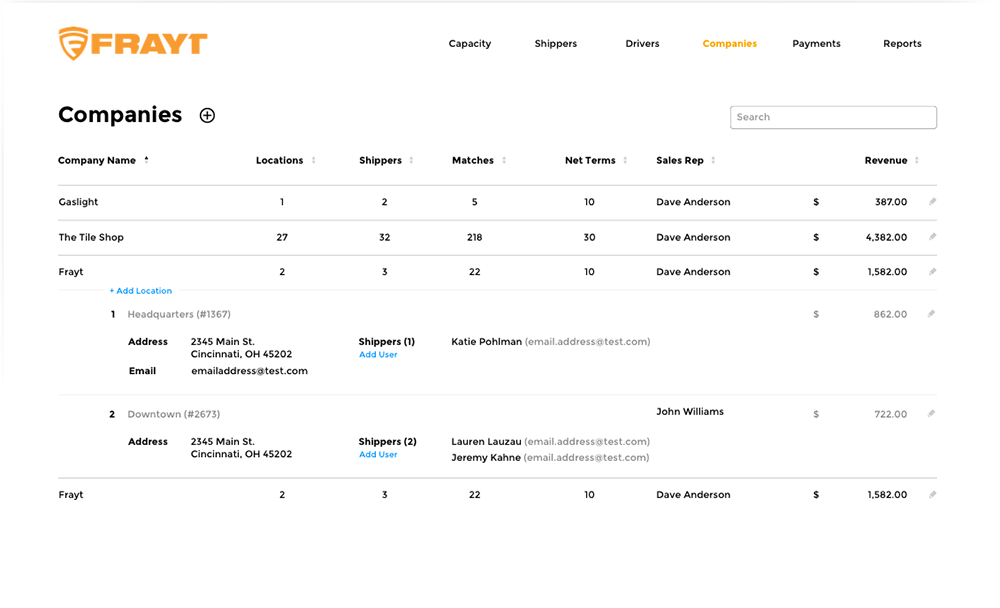
Task: Edit The Tile Shop row pencil icon
Action: 932,237
